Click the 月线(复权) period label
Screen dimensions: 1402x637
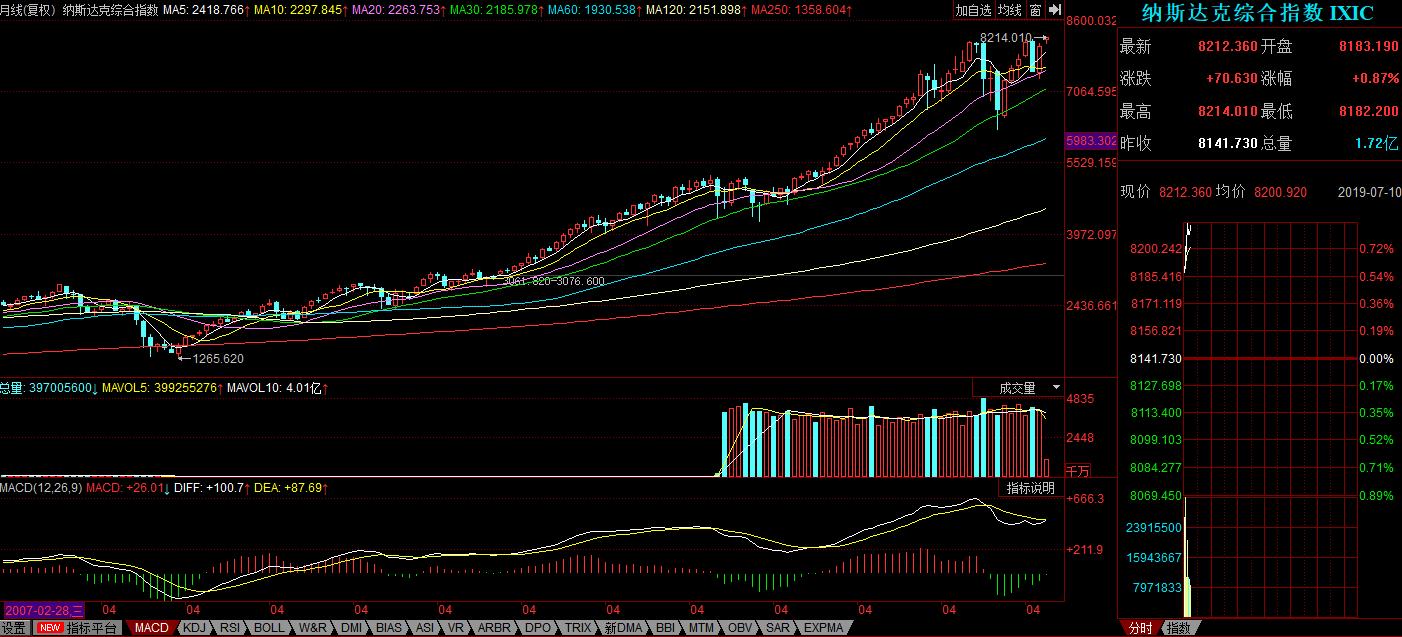(x=28, y=10)
